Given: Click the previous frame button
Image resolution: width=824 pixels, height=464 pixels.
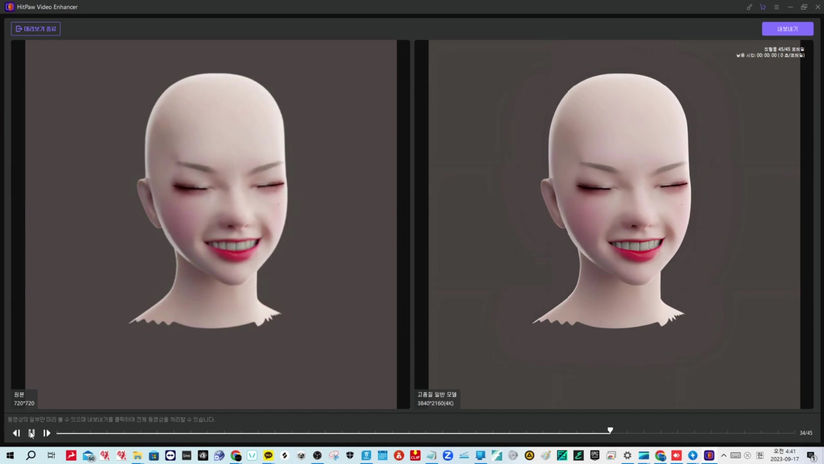Looking at the screenshot, I should pyautogui.click(x=16, y=433).
